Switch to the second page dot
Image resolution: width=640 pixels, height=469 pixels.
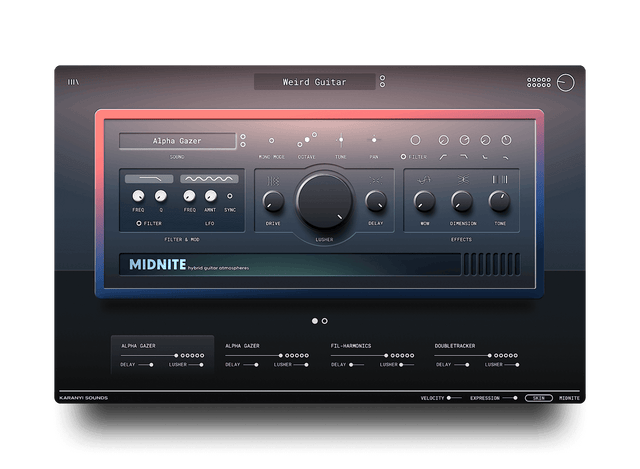325,321
